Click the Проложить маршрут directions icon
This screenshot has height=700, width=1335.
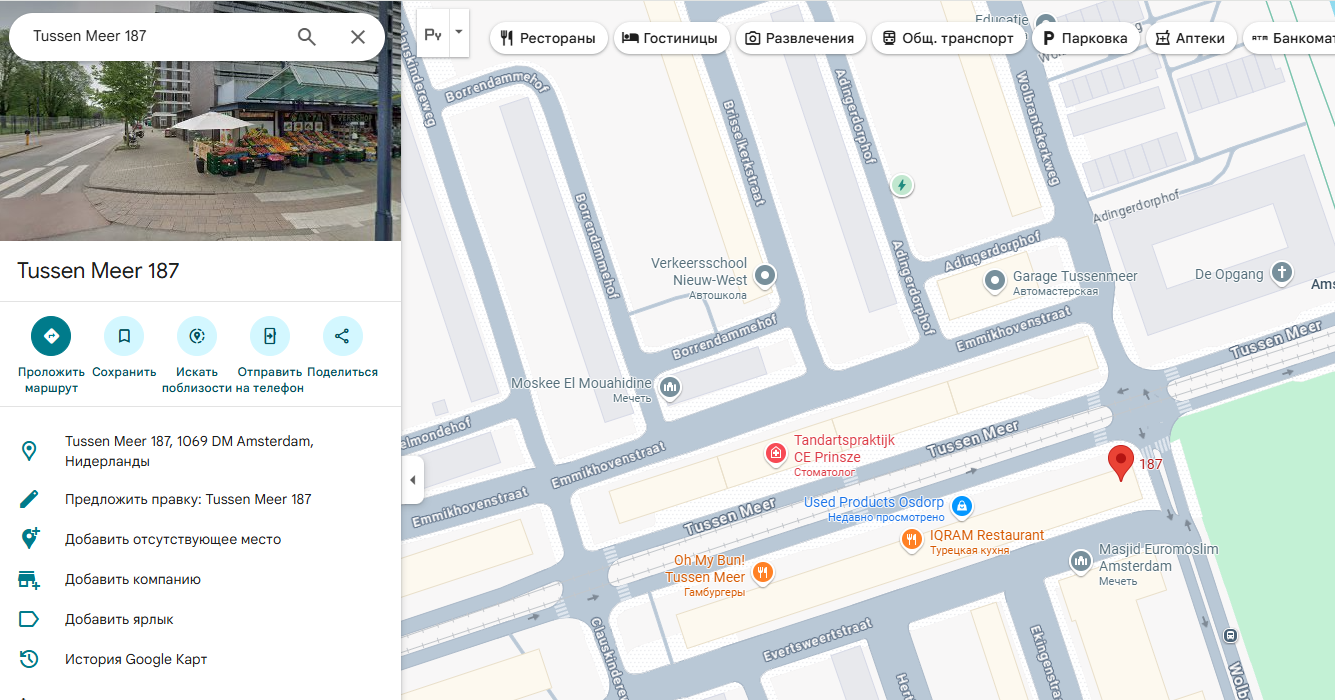51,336
